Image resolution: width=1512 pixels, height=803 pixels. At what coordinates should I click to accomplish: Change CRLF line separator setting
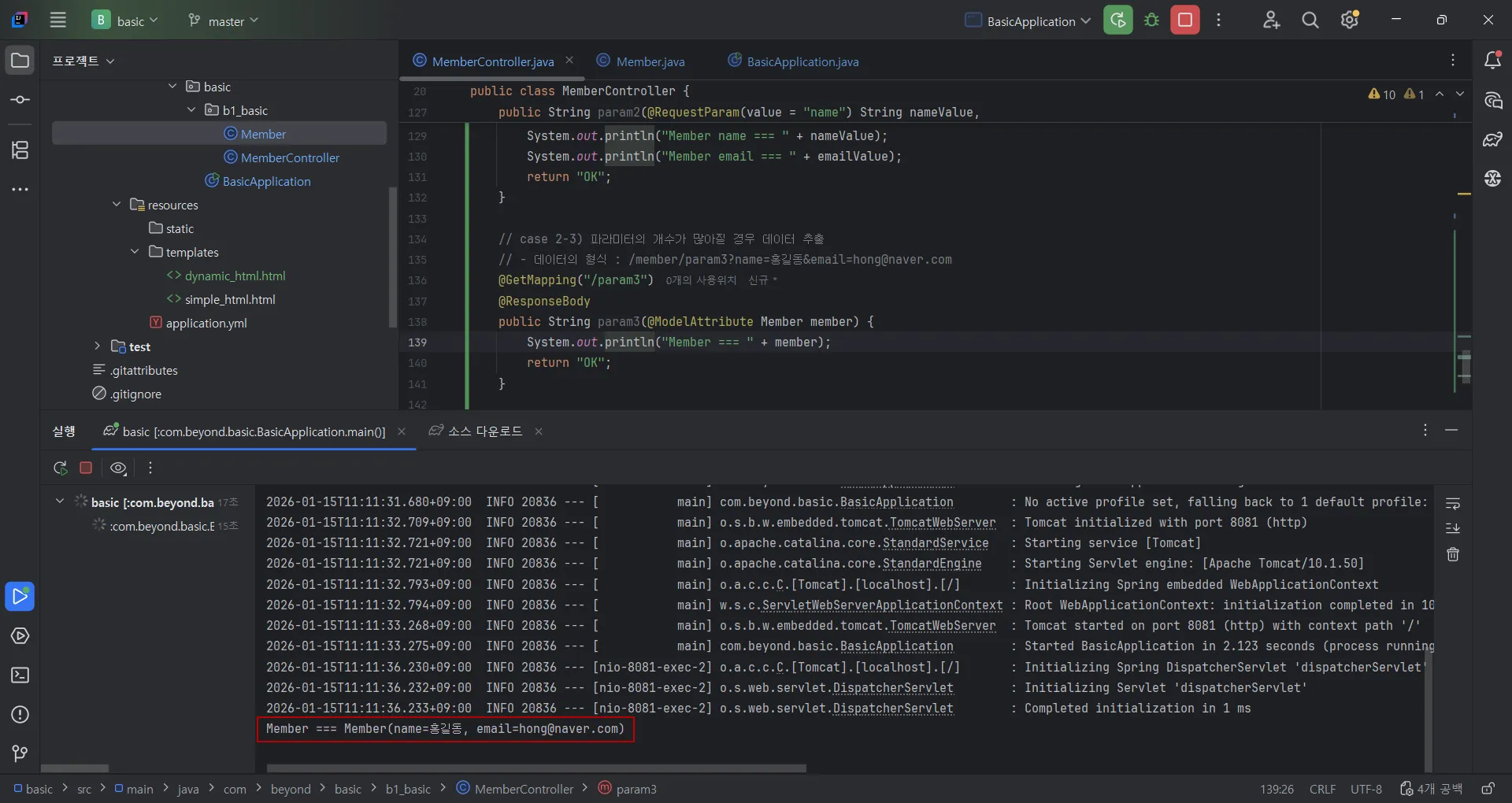coord(1322,789)
